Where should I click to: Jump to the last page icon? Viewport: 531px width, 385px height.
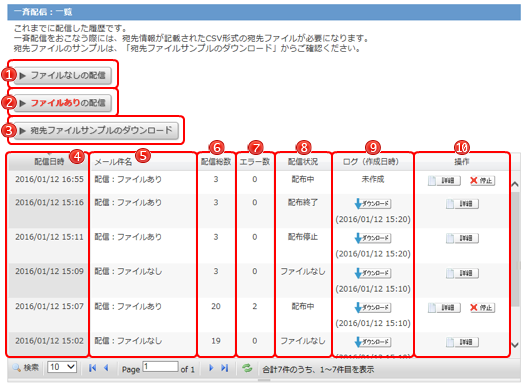tap(225, 368)
